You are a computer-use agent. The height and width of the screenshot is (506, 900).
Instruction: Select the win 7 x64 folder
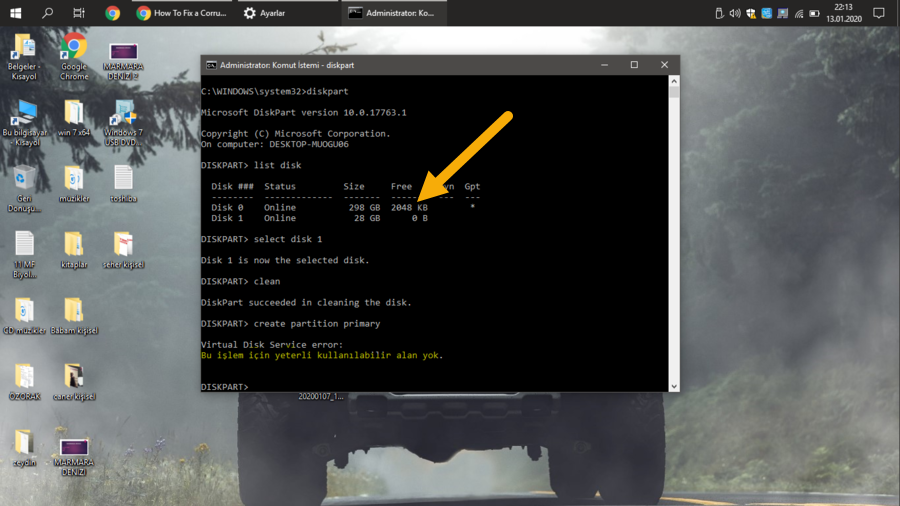click(x=73, y=118)
